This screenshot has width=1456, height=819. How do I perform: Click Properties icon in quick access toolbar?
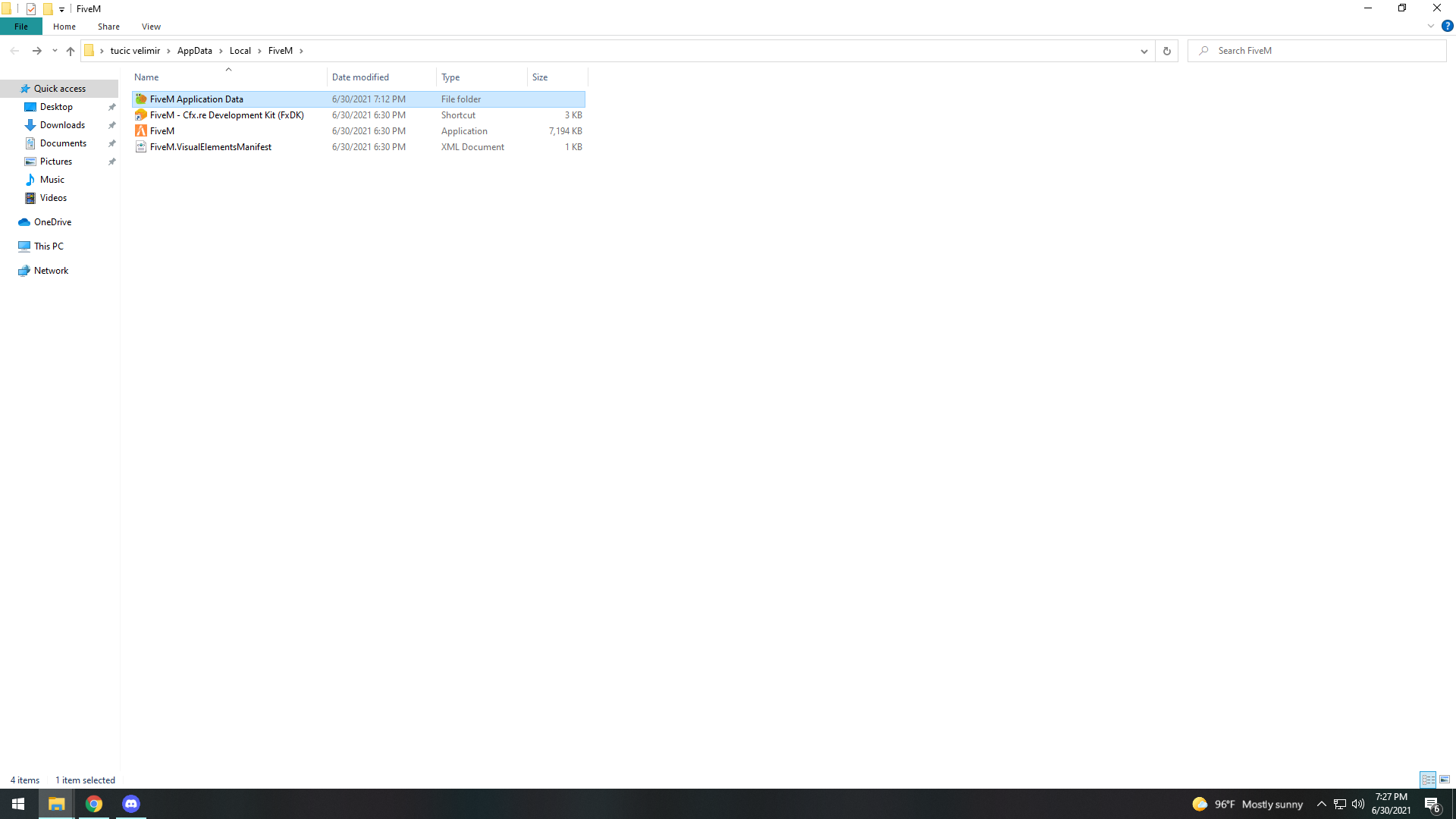tap(31, 9)
